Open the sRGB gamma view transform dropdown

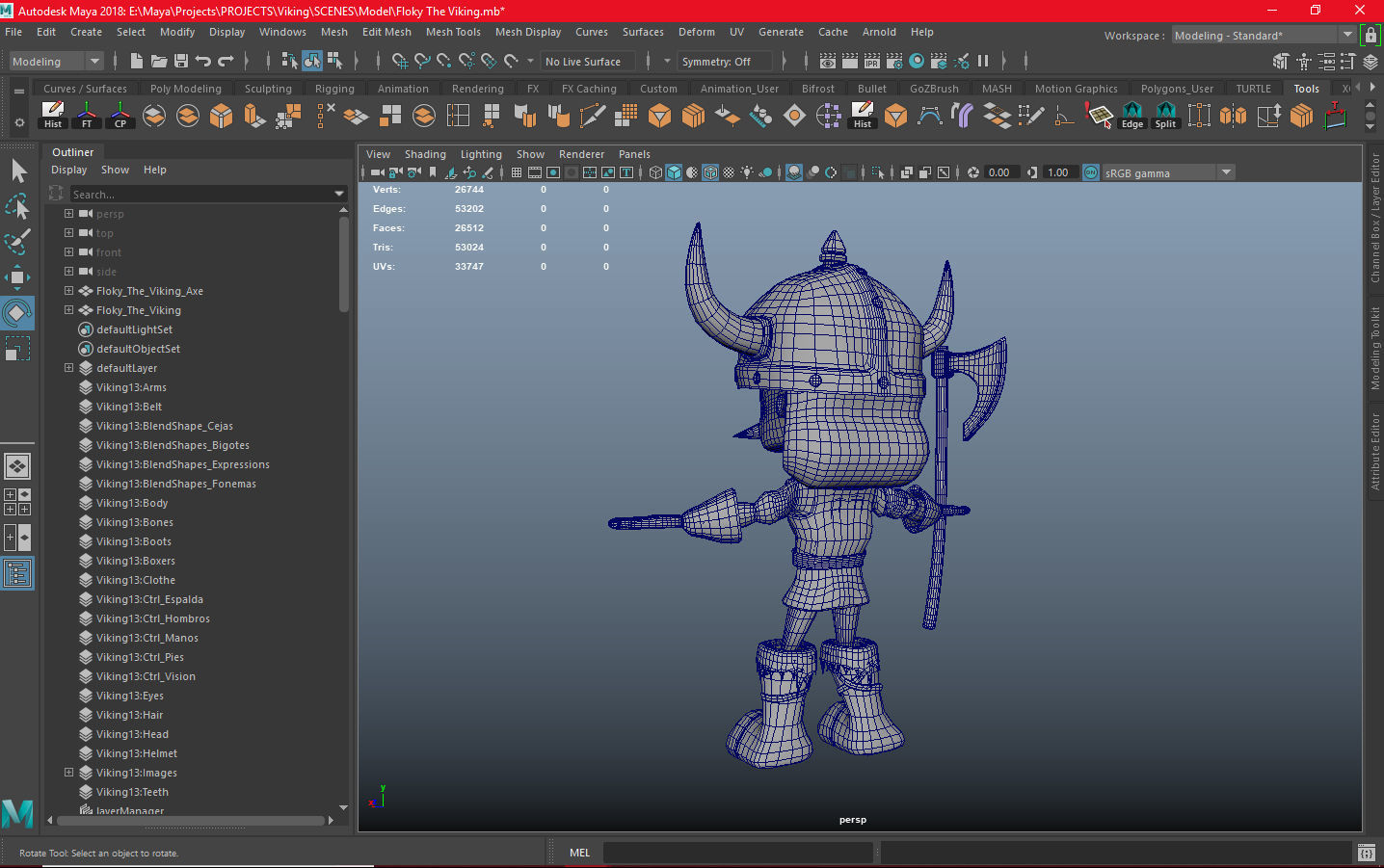coord(1168,172)
